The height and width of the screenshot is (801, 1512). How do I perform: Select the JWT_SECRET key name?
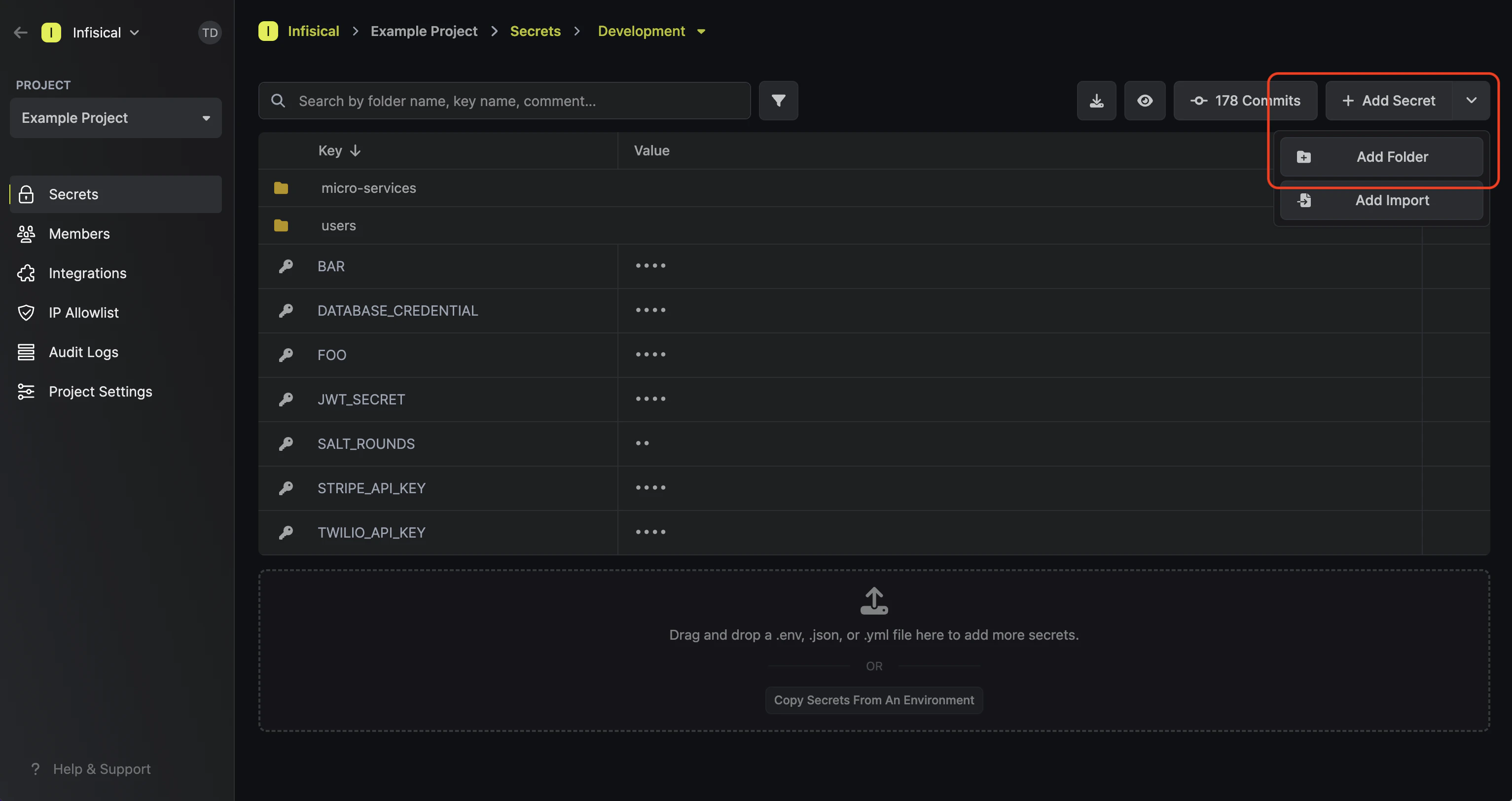click(x=361, y=400)
